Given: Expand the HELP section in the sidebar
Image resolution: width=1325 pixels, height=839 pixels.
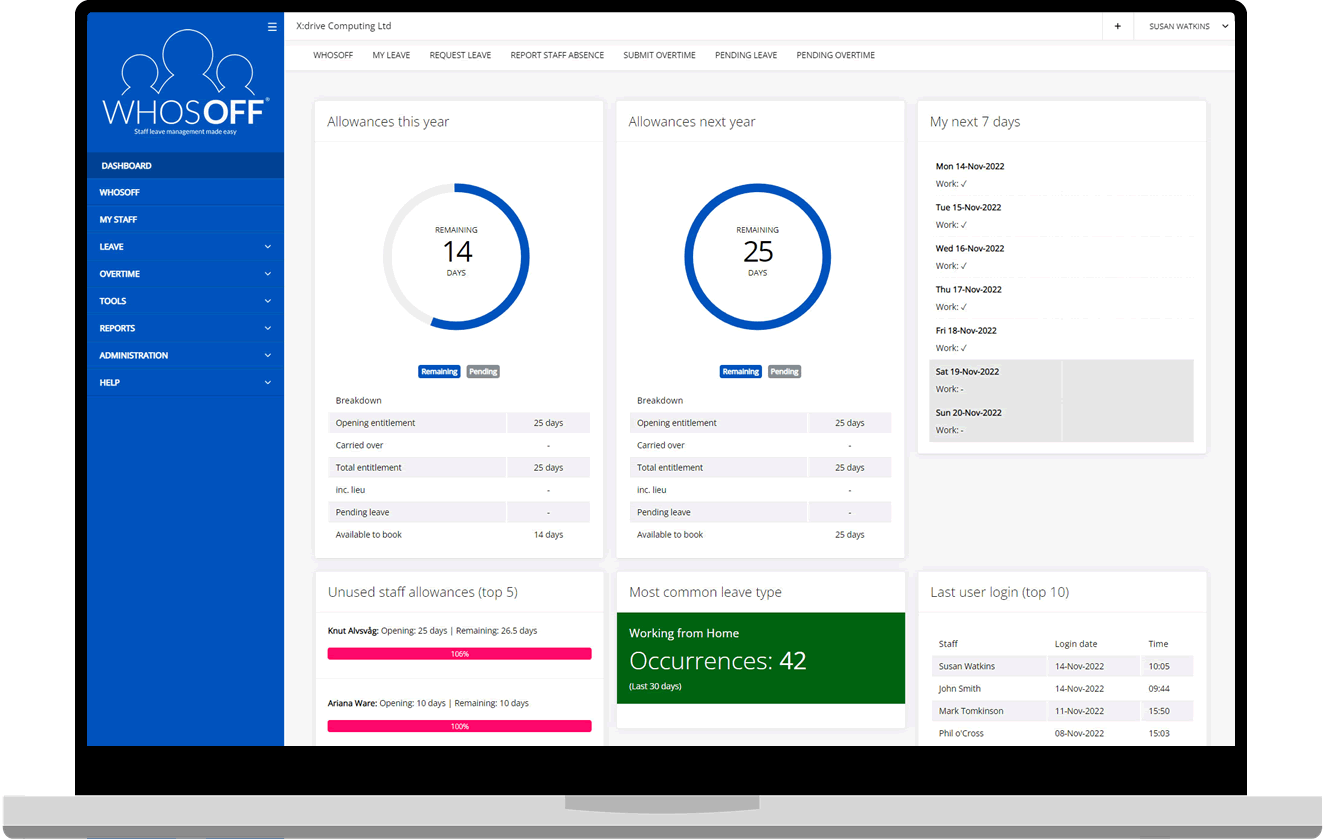Looking at the screenshot, I should tap(185, 382).
